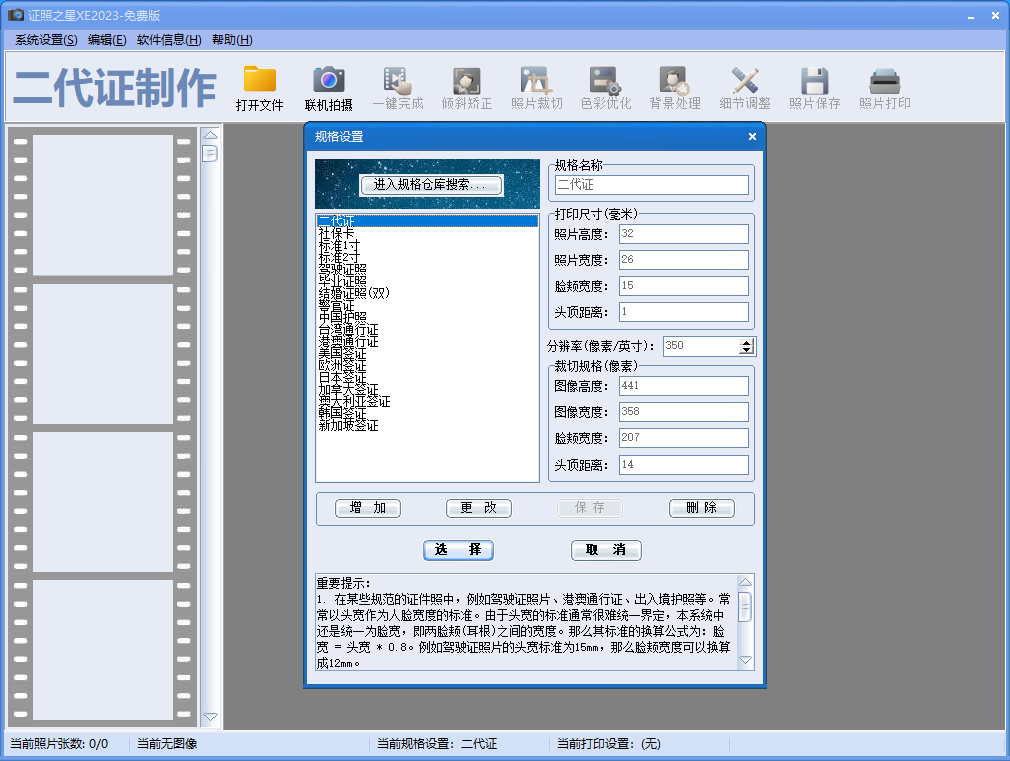Click the print 照片宽度 field showing 26

[x=683, y=260]
